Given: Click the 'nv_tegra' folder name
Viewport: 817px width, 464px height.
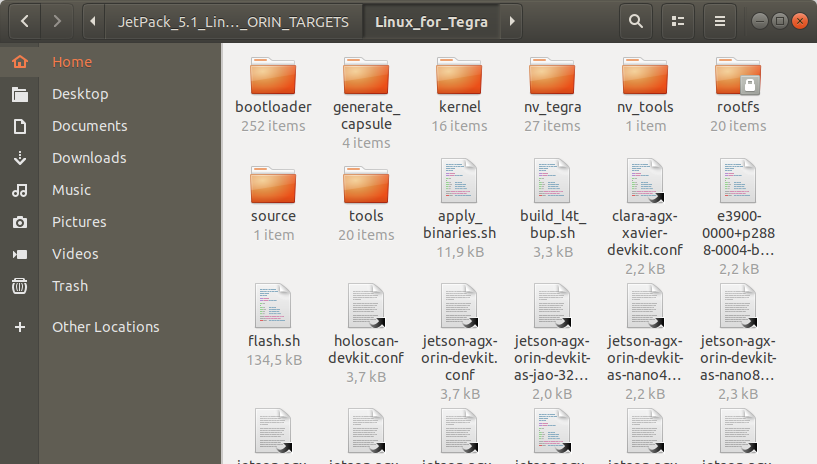Looking at the screenshot, I should (x=552, y=107).
